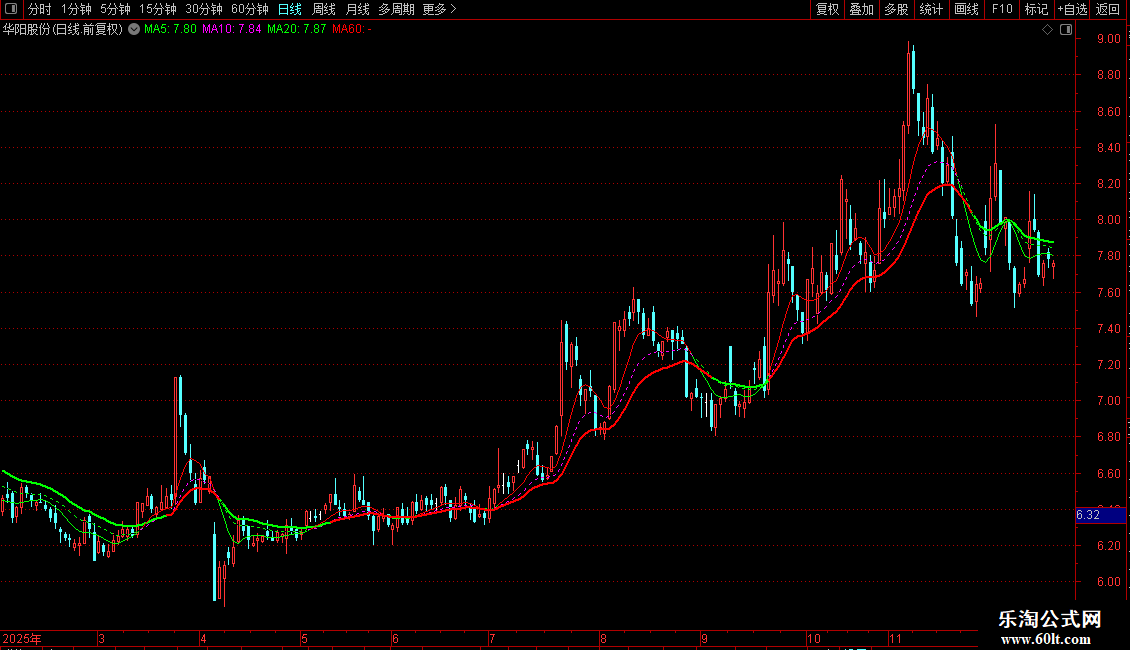1130x650 pixels.
Task: Click the blue 6.32 price marker
Action: (1100, 515)
